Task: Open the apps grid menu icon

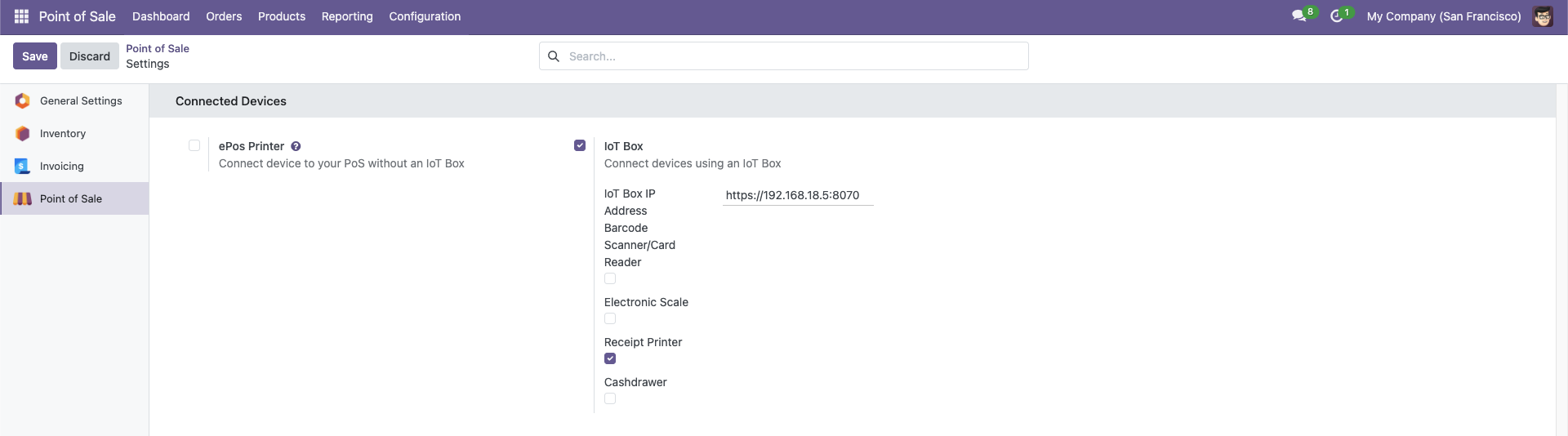Action: pyautogui.click(x=22, y=16)
